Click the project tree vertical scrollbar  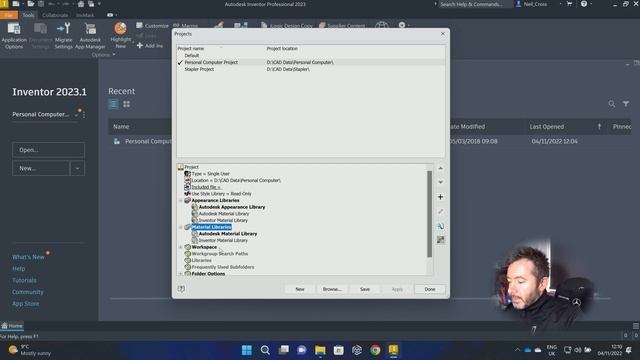tap(429, 214)
